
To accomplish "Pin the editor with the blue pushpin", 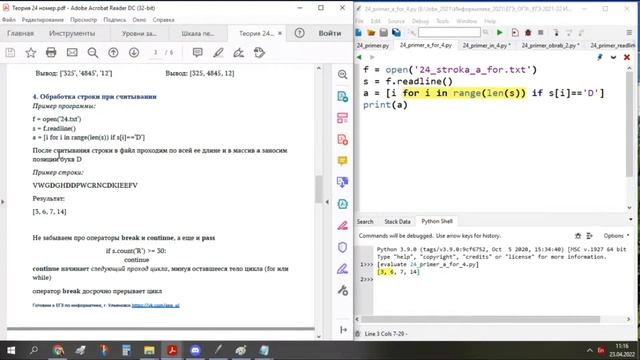I will [600, 57].
